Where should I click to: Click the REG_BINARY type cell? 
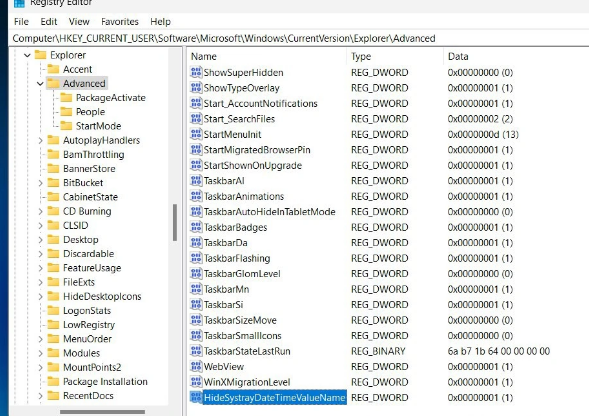tap(378, 351)
